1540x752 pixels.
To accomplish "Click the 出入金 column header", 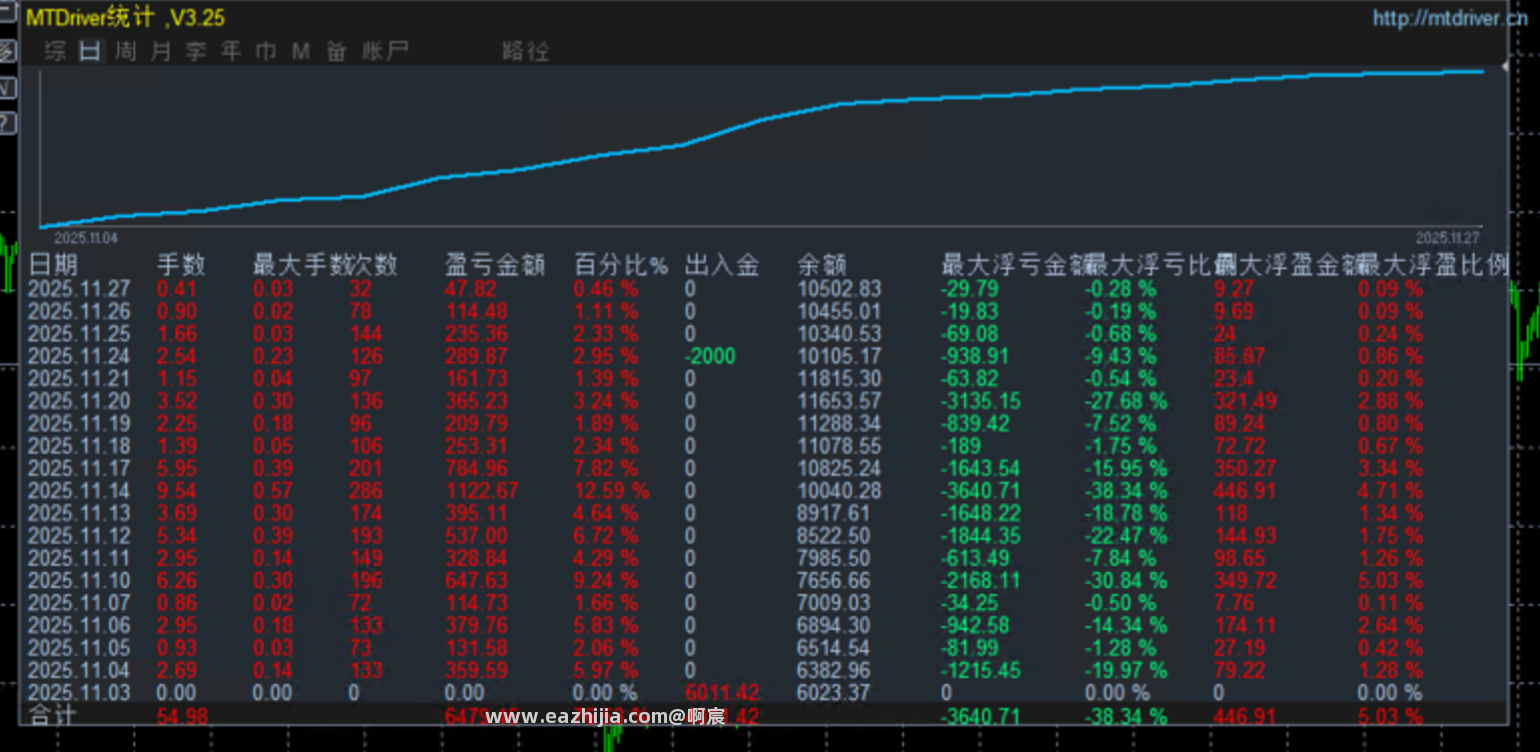I will pyautogui.click(x=722, y=265).
